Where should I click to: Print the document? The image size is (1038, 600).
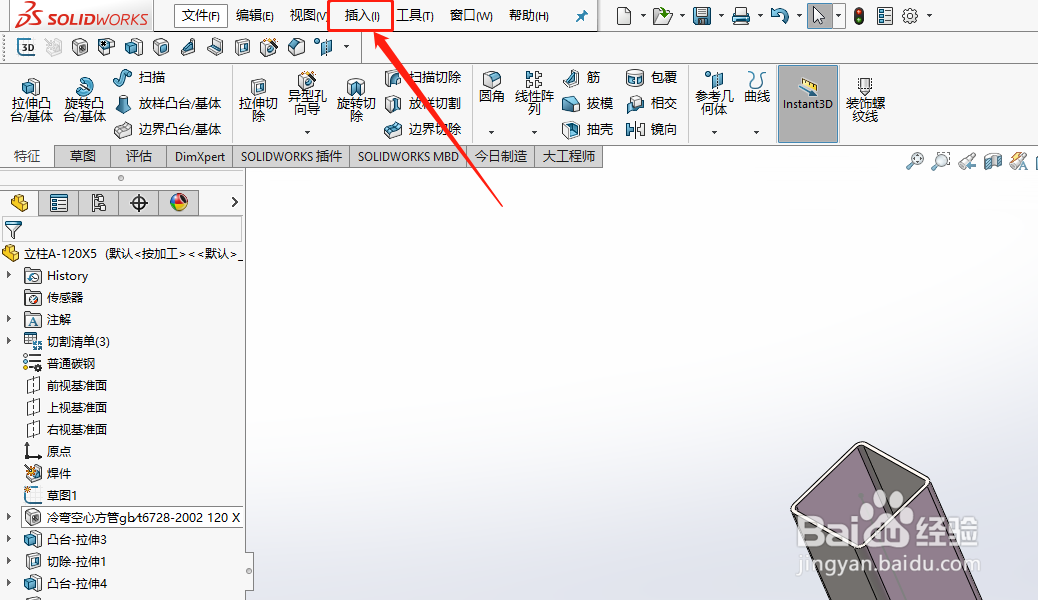click(x=741, y=15)
